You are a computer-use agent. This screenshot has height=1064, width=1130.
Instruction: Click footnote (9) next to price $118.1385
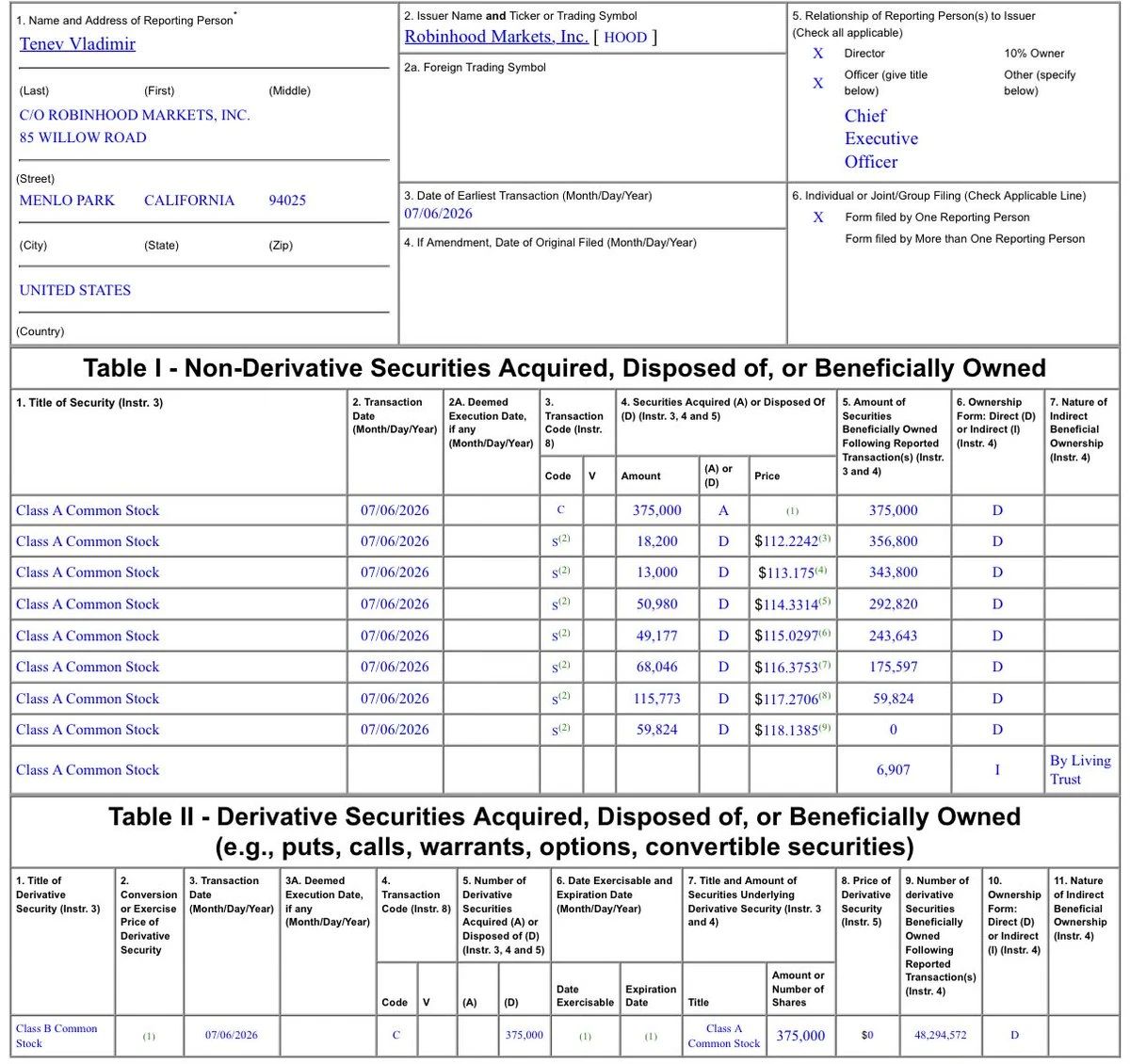[824, 726]
